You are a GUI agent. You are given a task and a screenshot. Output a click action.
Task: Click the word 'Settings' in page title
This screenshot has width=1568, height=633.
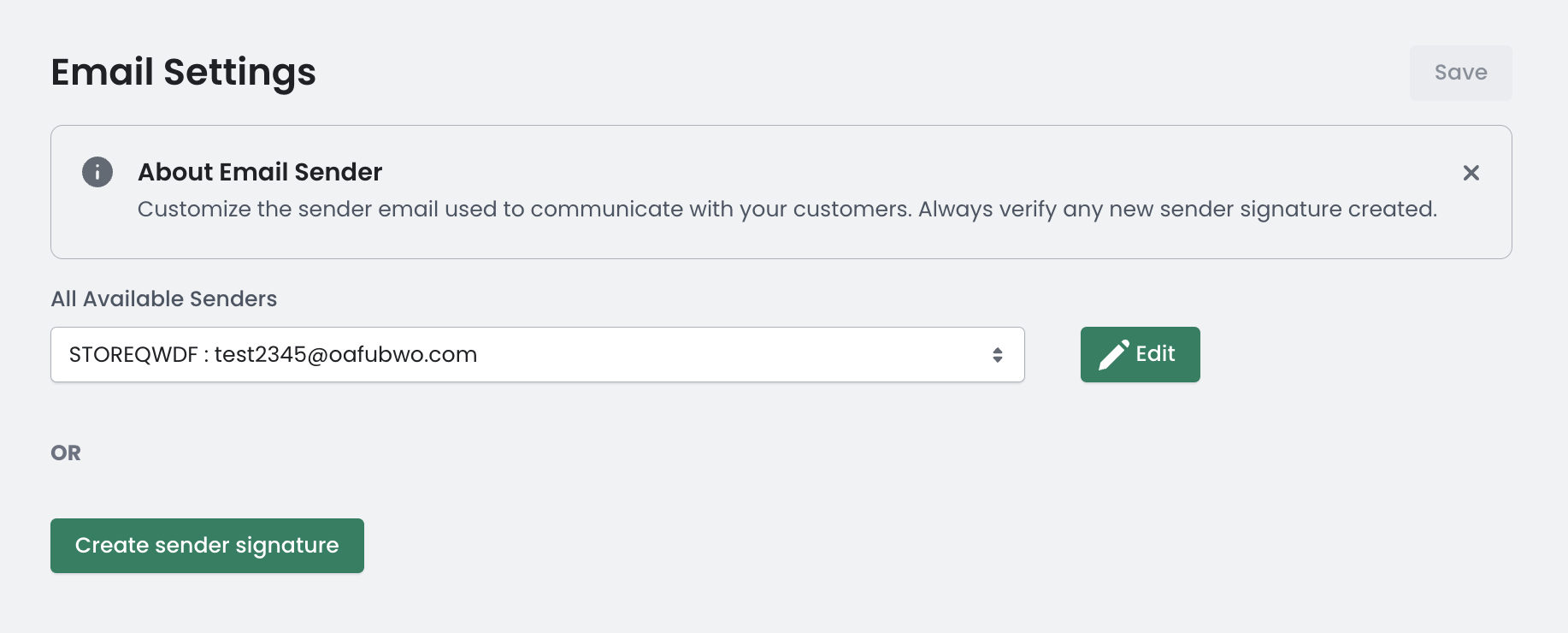[x=239, y=72]
